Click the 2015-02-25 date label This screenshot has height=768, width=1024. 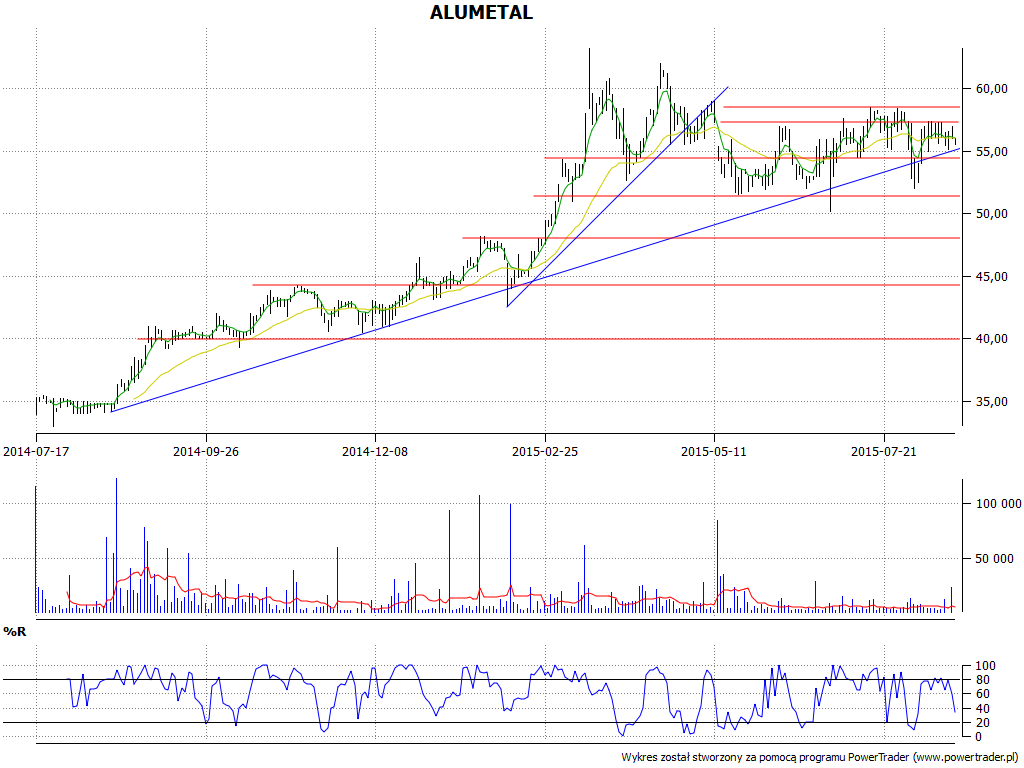tap(545, 451)
